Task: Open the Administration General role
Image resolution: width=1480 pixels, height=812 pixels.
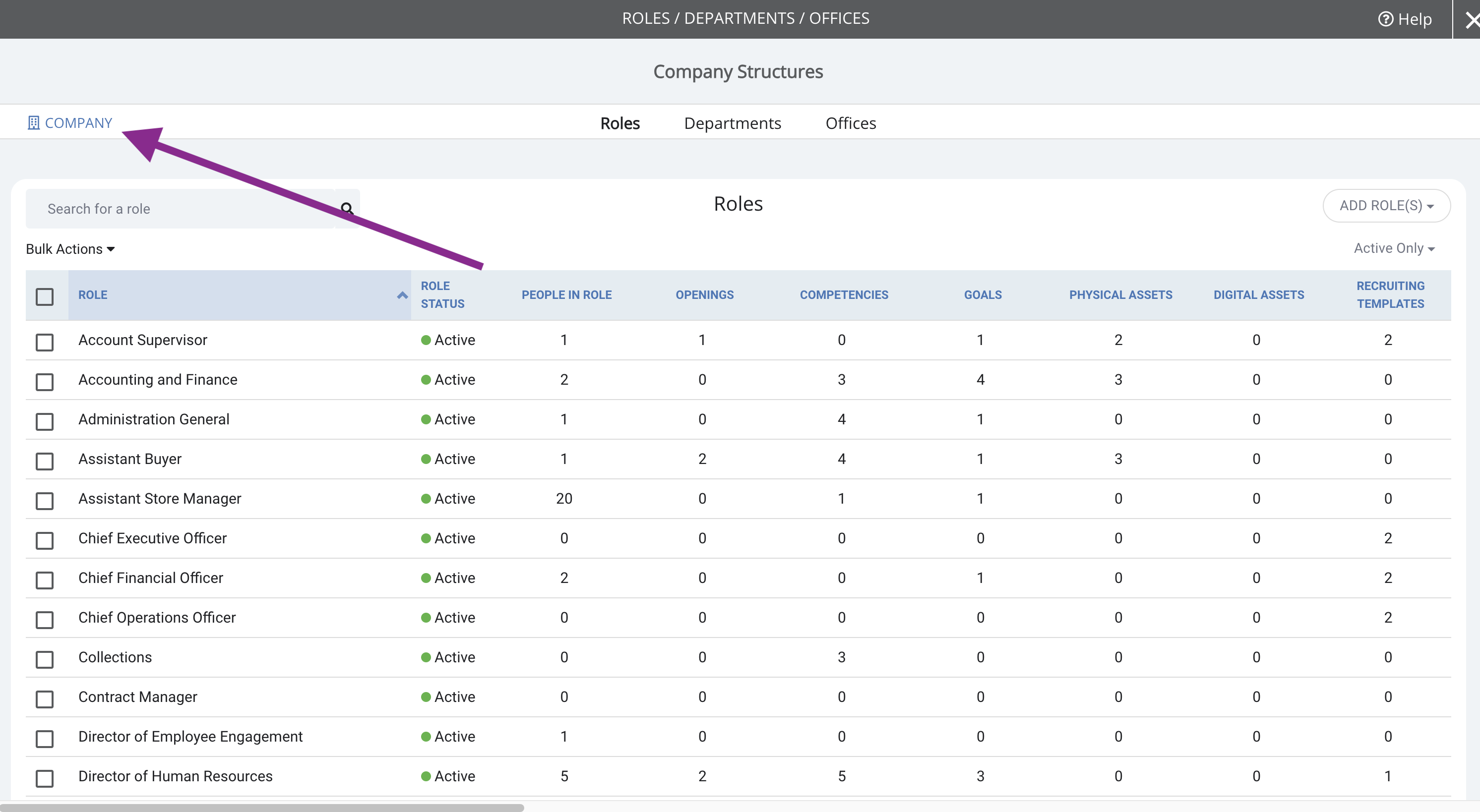Action: pos(153,419)
